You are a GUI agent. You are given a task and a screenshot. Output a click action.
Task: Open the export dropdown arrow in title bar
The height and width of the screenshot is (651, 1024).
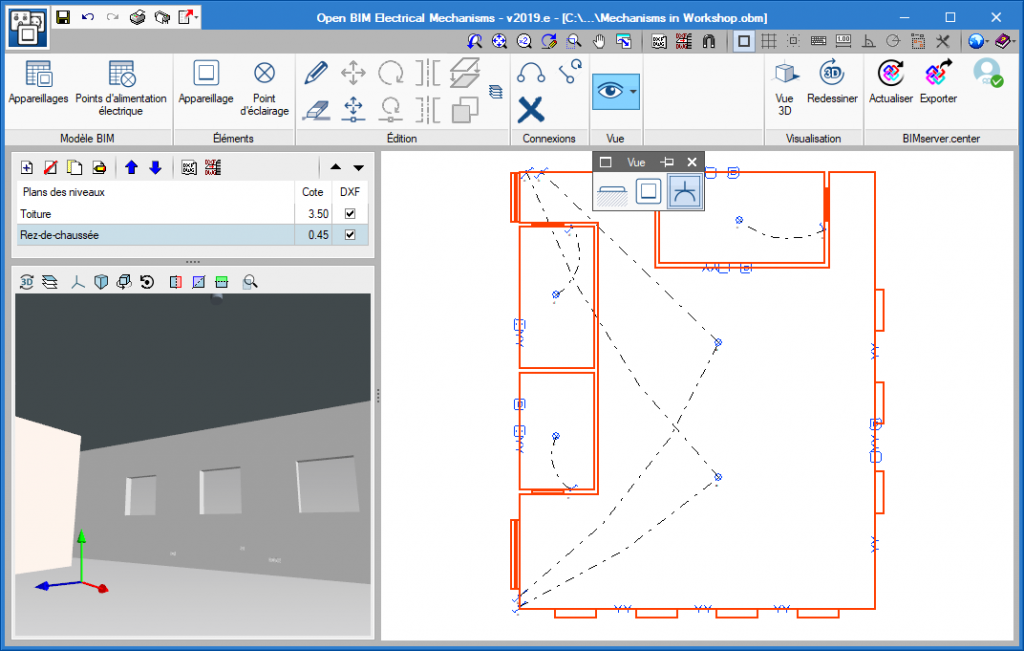click(x=198, y=17)
